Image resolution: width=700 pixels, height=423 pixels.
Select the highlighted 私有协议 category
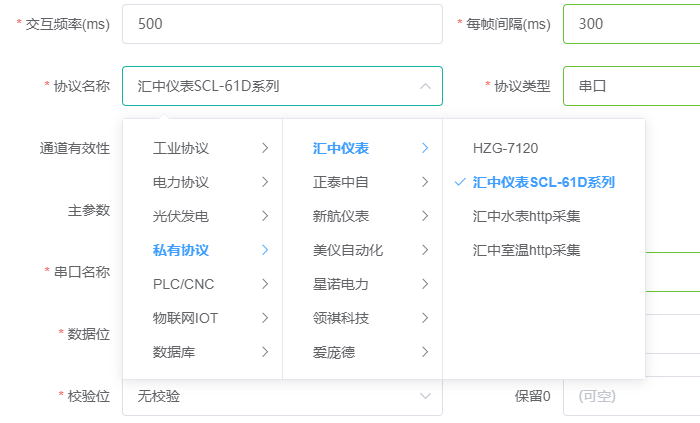click(203, 250)
